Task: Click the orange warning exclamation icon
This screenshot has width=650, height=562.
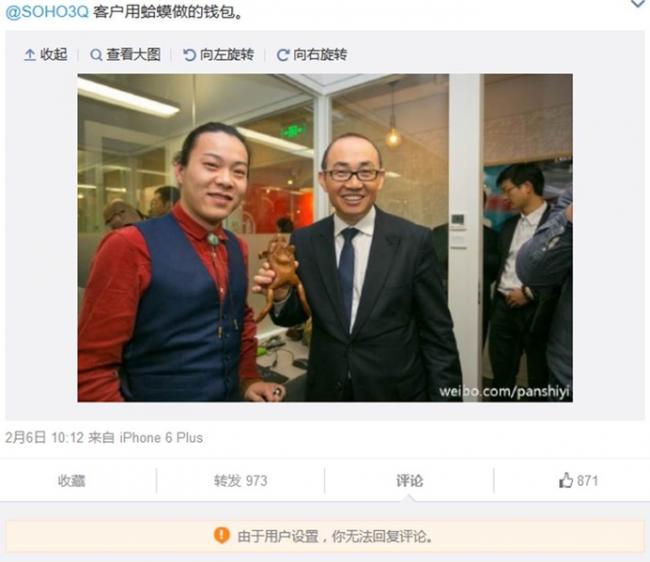Action: (x=222, y=535)
